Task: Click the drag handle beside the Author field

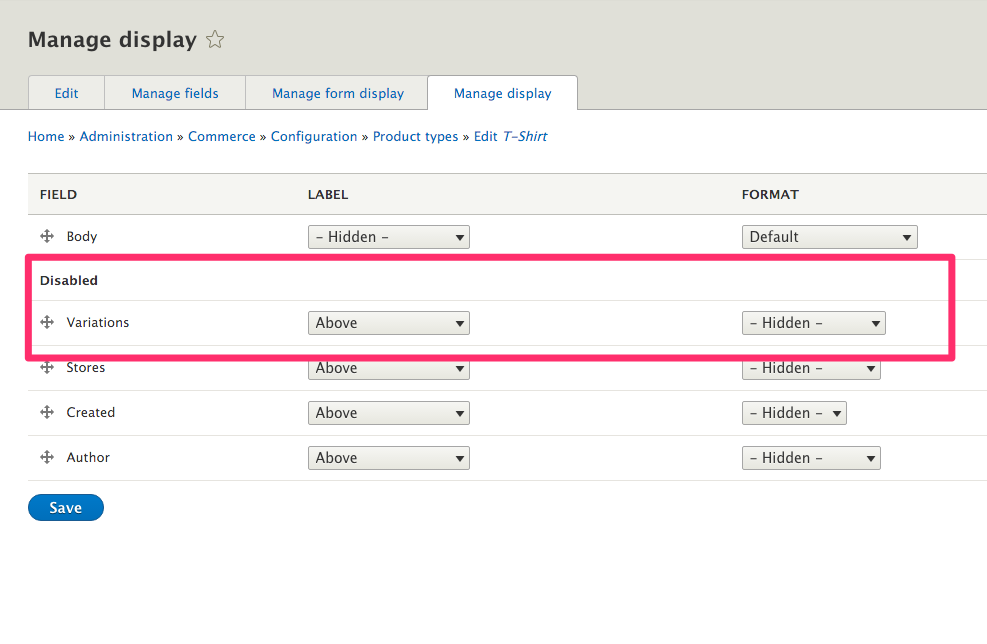Action: tap(47, 457)
